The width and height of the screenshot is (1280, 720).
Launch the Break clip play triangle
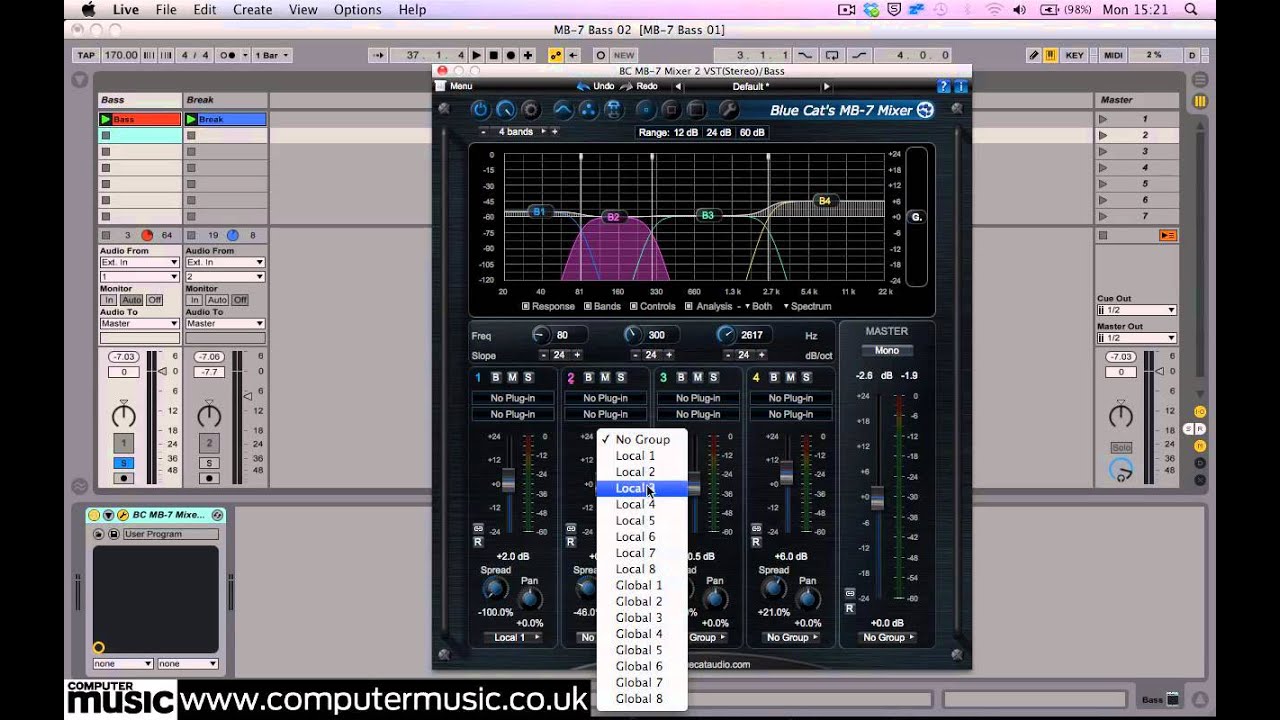191,119
